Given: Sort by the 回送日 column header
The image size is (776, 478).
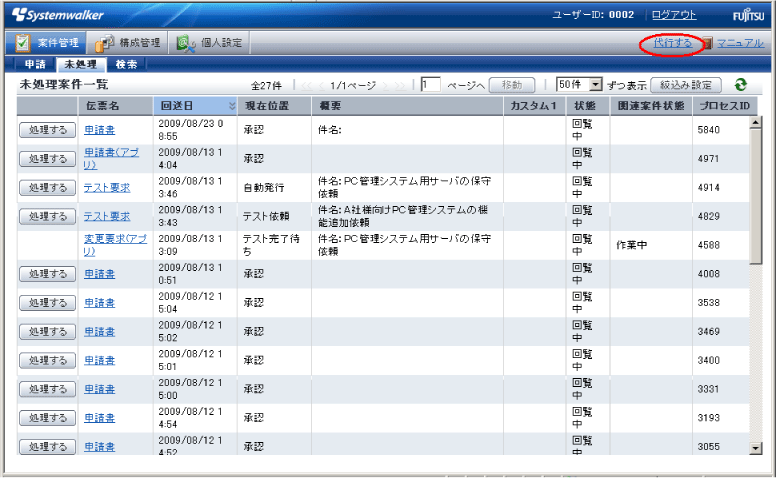Looking at the screenshot, I should coord(195,106).
